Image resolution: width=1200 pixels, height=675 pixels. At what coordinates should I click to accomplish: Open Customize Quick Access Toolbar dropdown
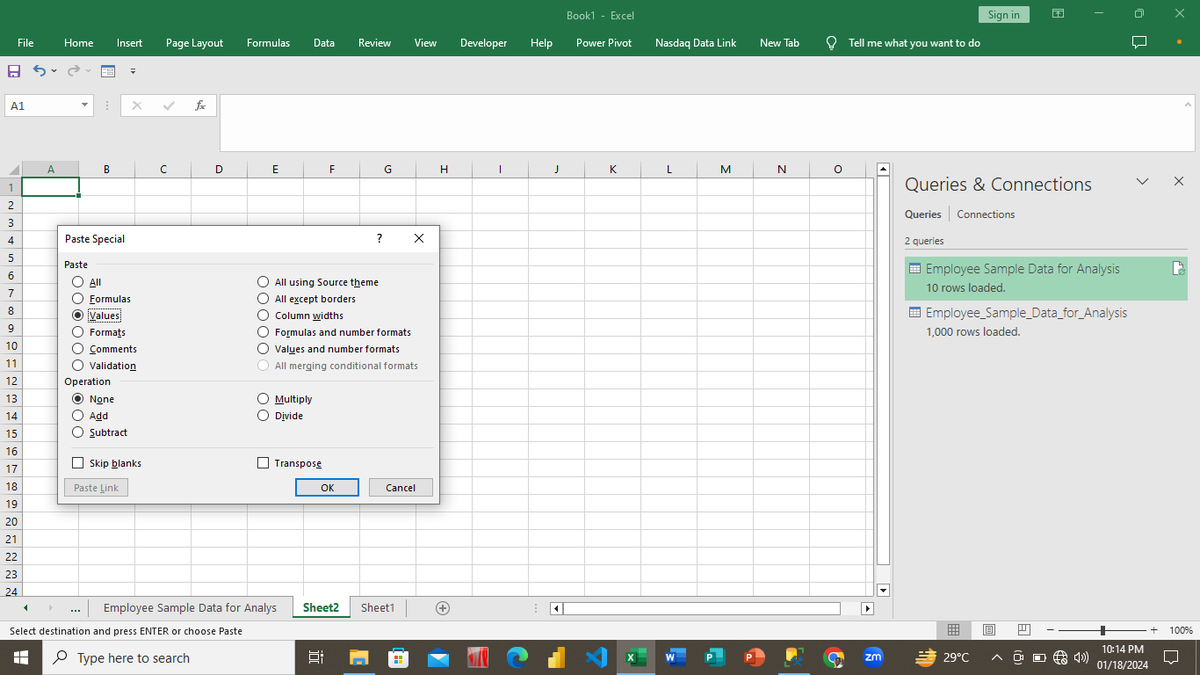click(131, 72)
